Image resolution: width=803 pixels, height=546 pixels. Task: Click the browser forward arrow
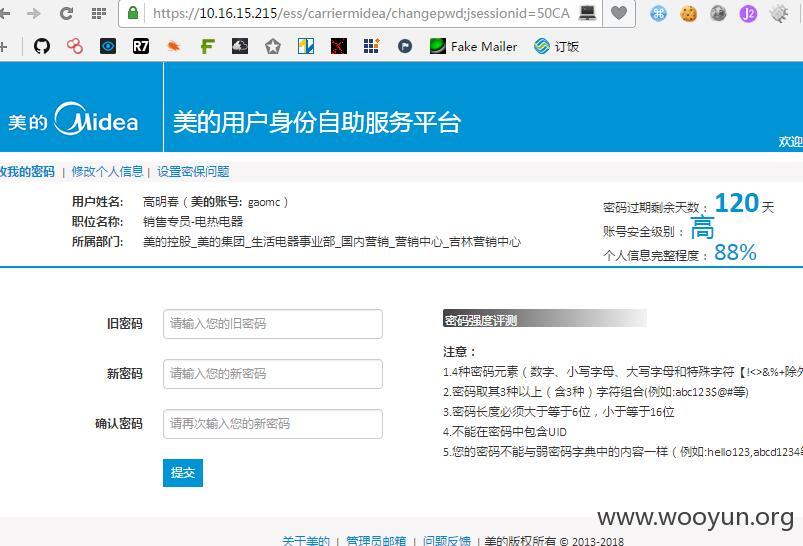tap(34, 13)
